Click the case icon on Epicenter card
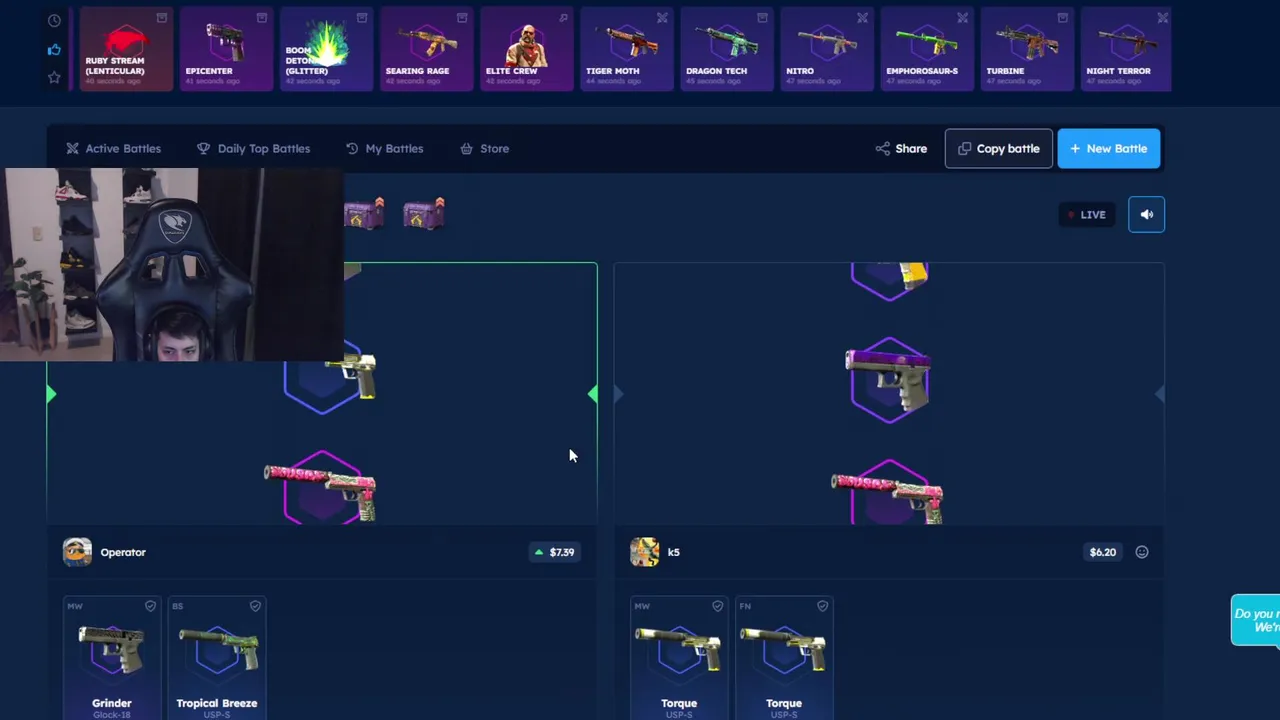This screenshot has width=1280, height=720. 262,18
